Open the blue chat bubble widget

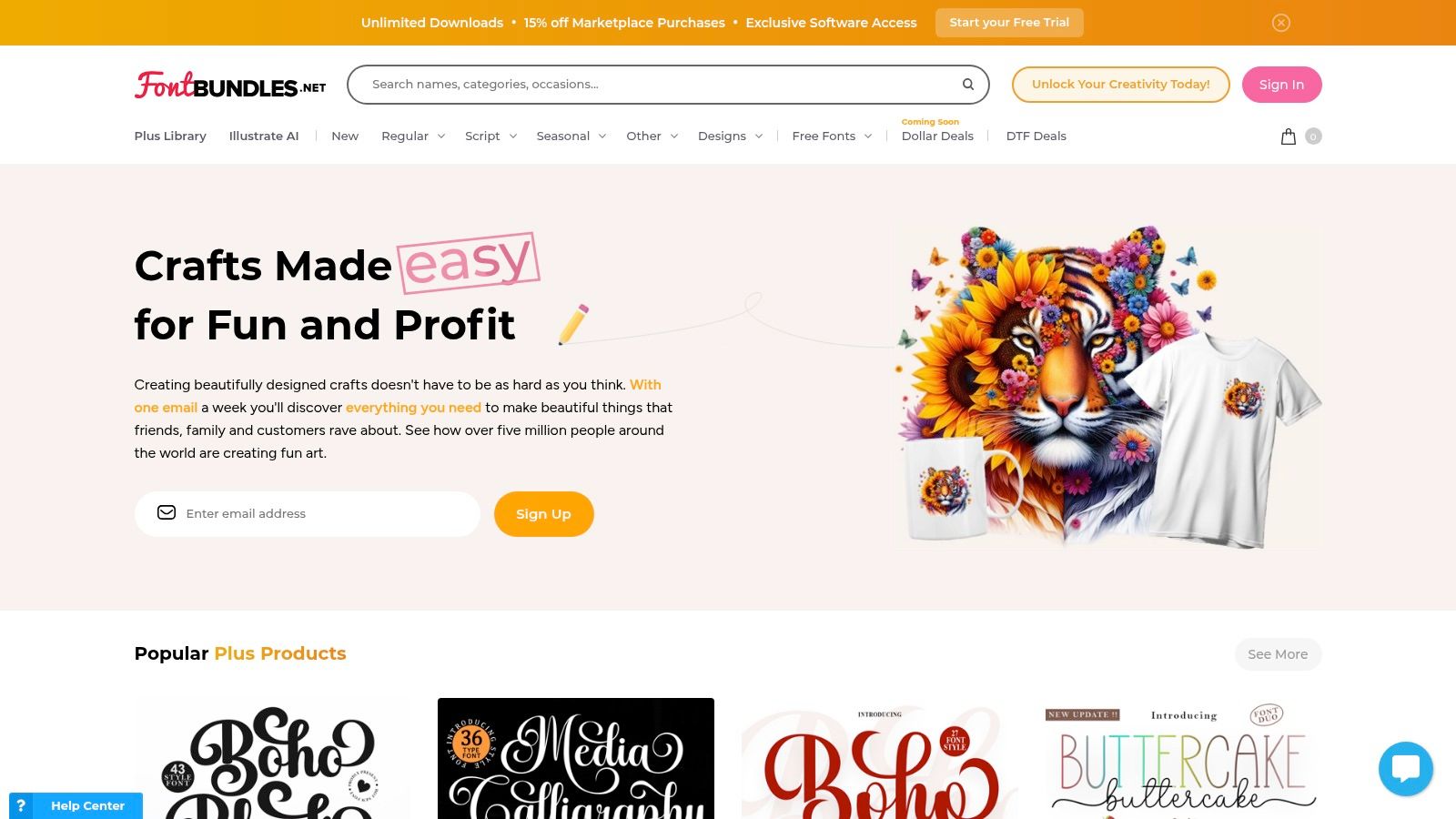click(1406, 769)
